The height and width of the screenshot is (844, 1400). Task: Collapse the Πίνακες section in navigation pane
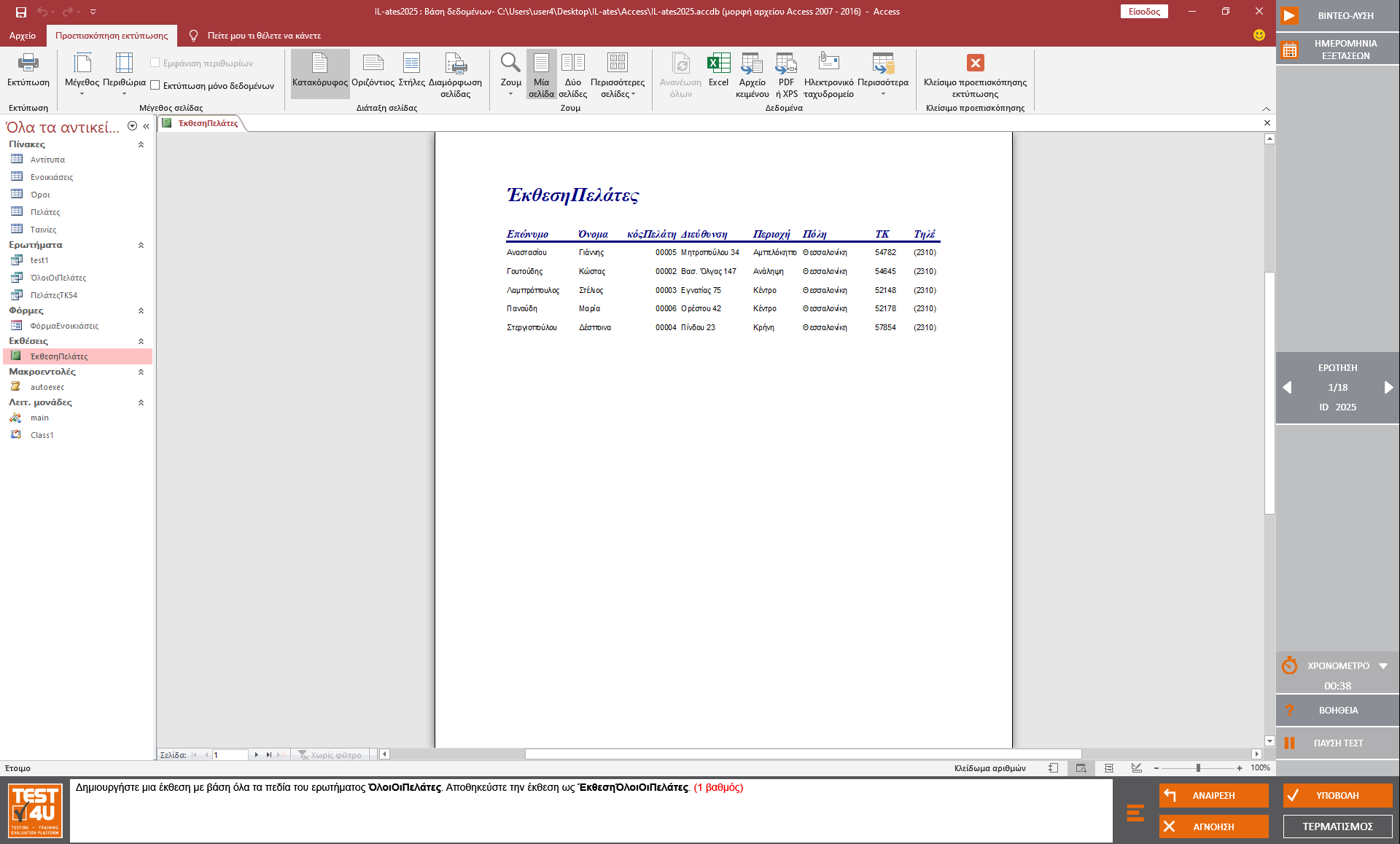point(141,144)
